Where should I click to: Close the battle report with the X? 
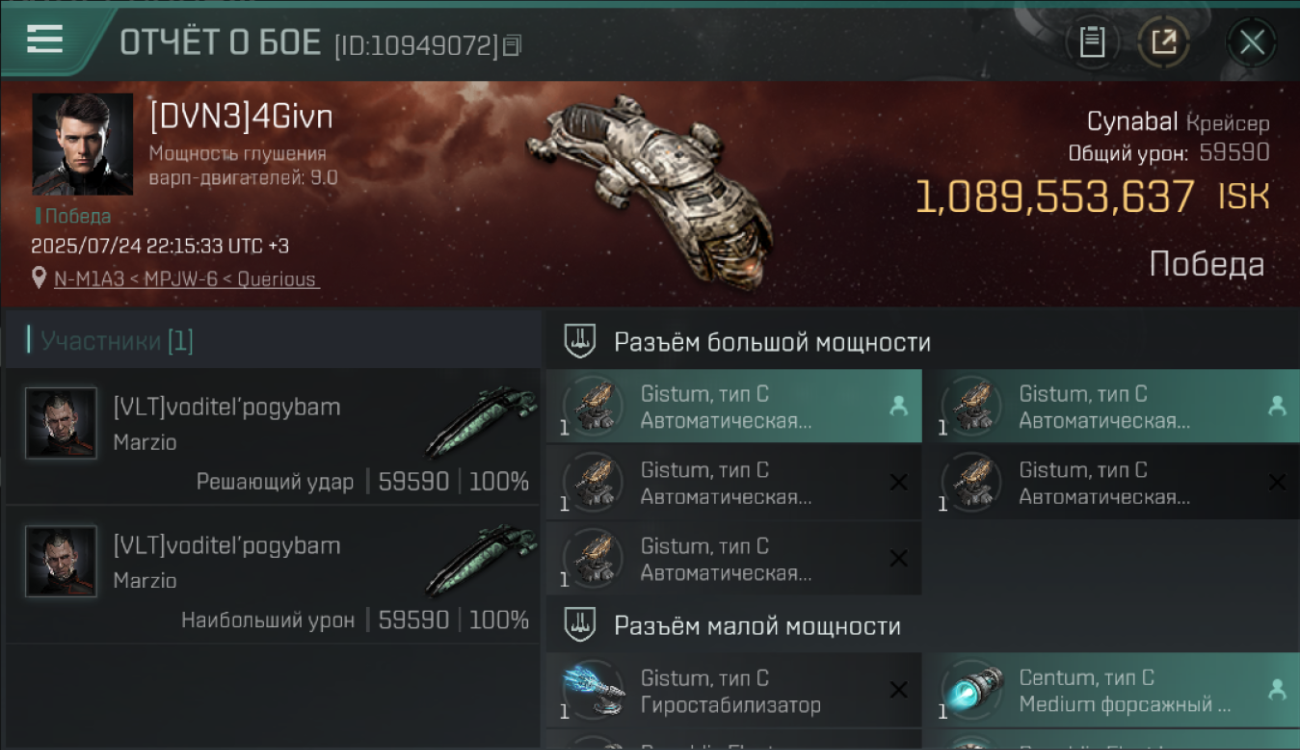(1252, 42)
